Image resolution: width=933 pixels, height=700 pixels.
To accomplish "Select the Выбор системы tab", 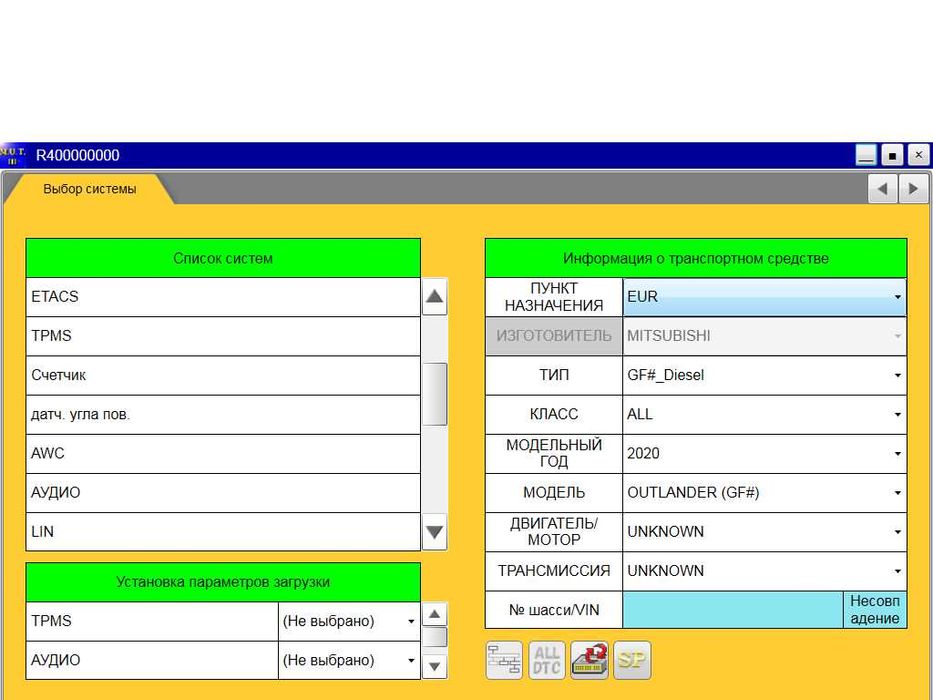I will coord(90,189).
